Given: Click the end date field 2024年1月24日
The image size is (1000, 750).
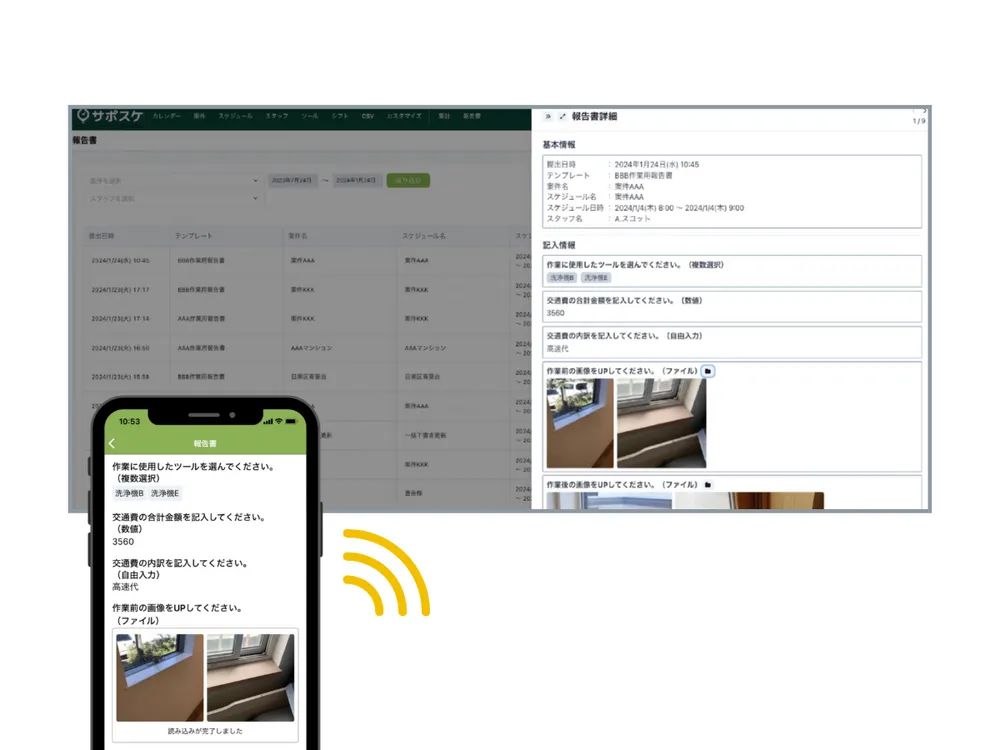Looking at the screenshot, I should 356,180.
